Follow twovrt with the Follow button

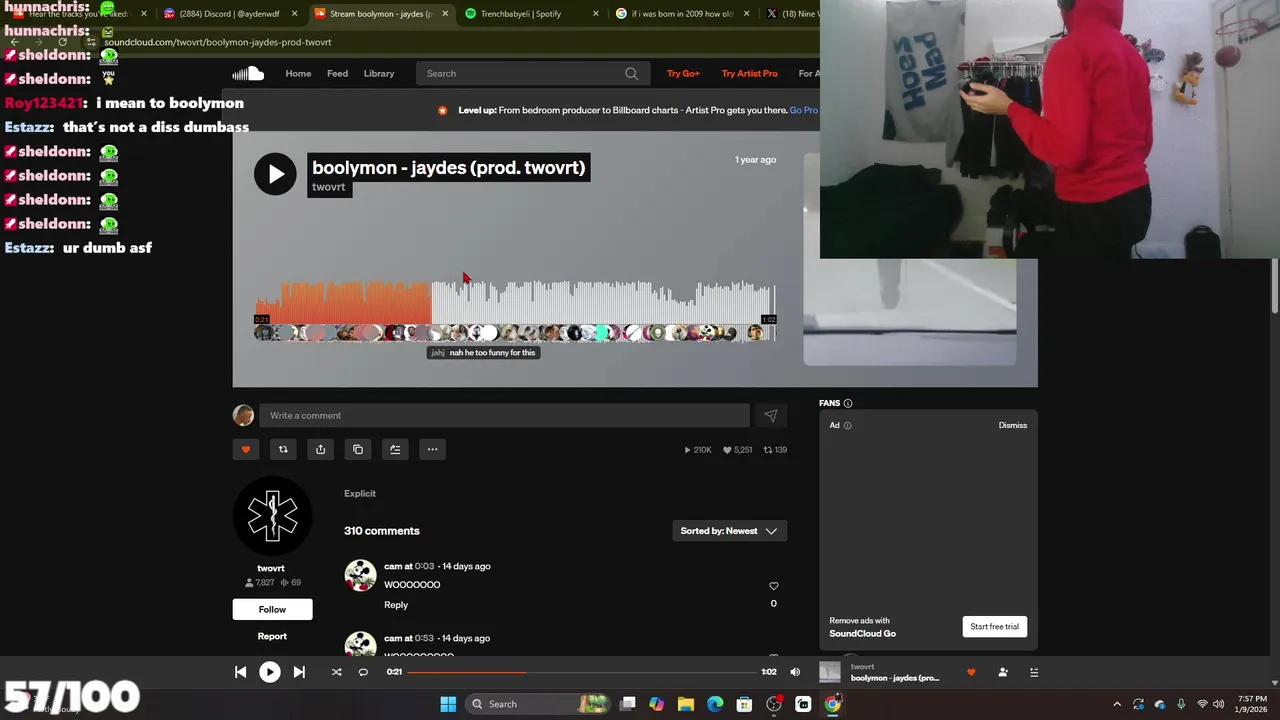point(272,609)
